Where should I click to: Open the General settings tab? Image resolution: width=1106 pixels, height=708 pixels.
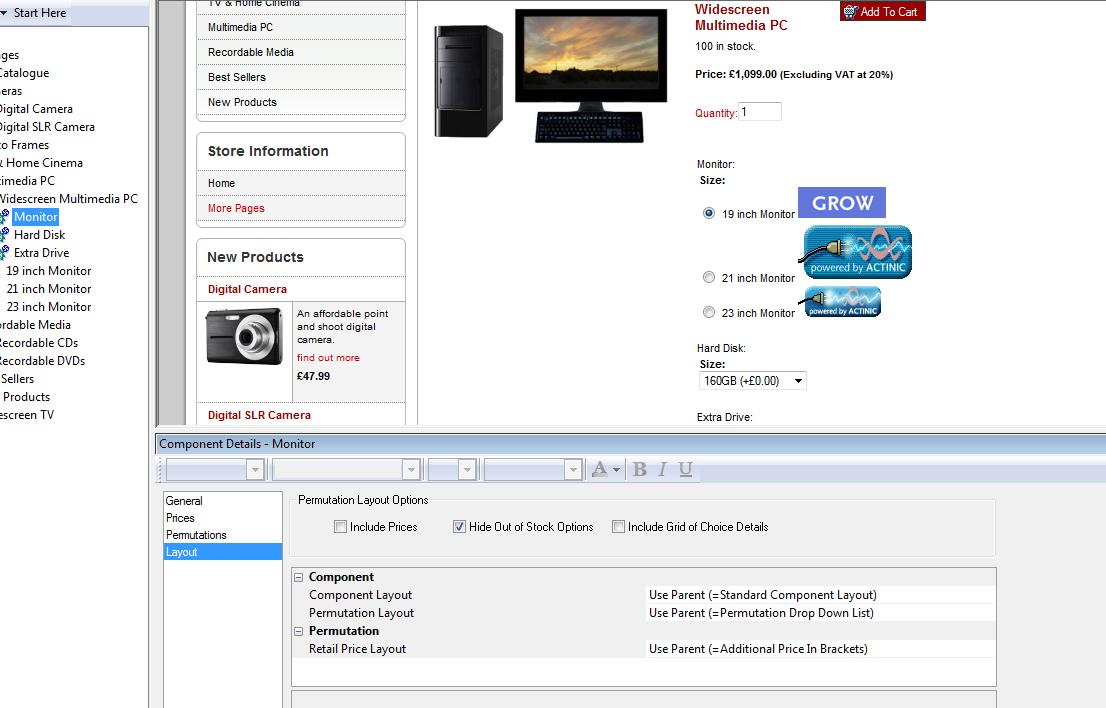[x=184, y=501]
